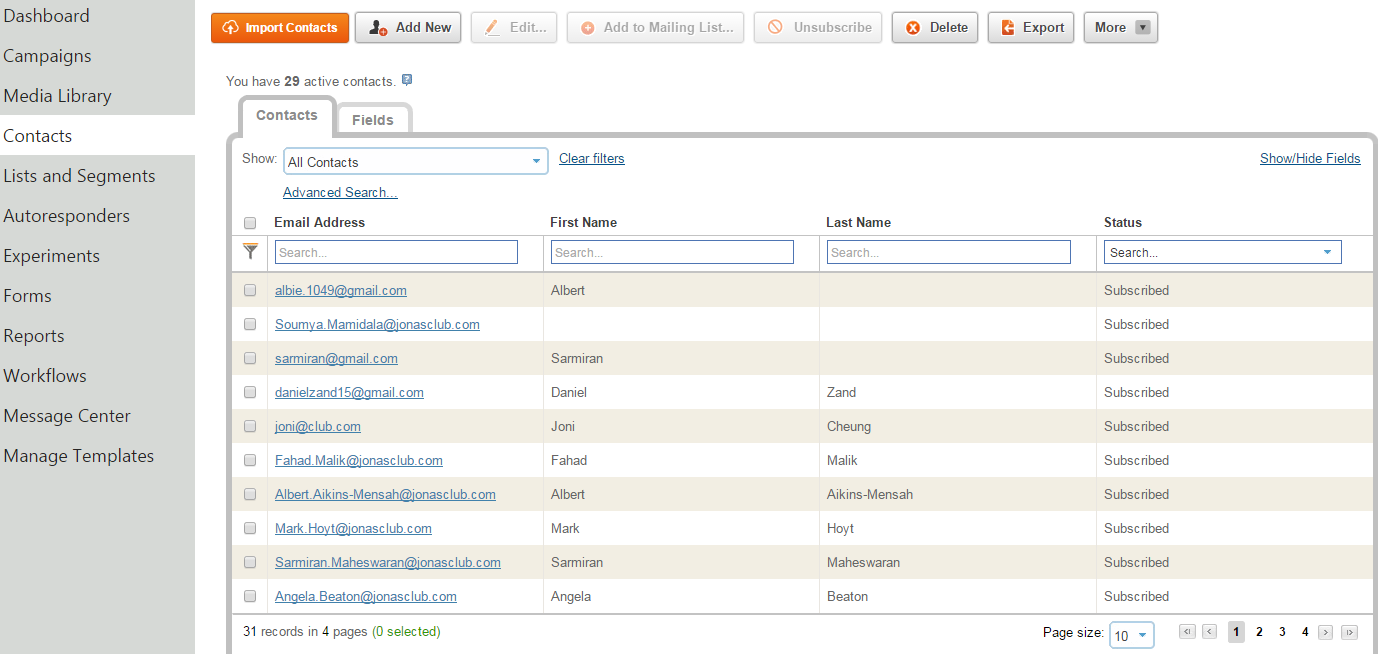Select the joni@club.com row checkbox

(250, 427)
